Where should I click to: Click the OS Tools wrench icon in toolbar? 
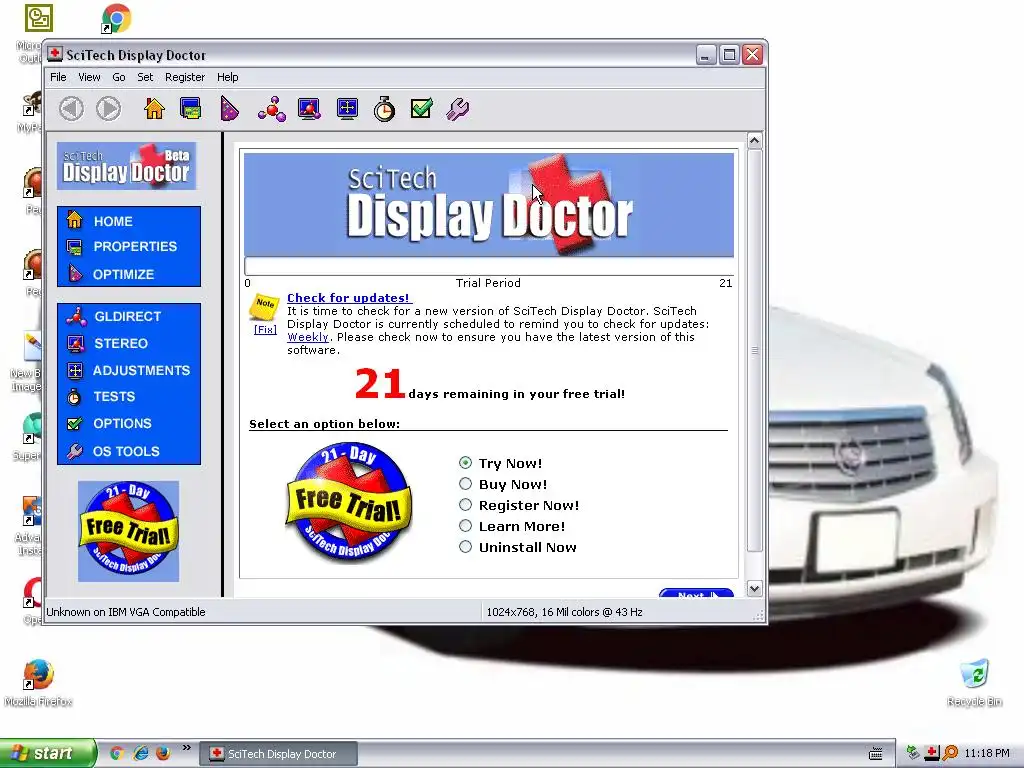(x=458, y=108)
